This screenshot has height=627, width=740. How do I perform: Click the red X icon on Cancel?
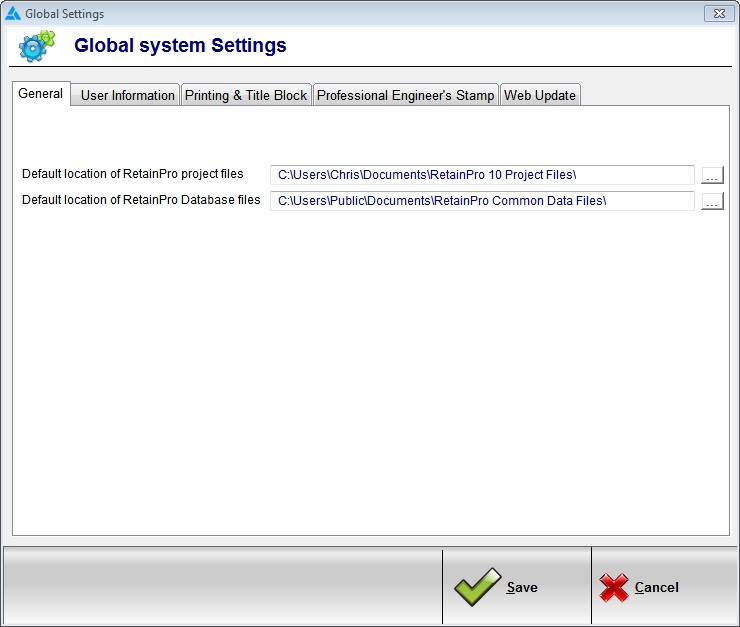(x=614, y=587)
